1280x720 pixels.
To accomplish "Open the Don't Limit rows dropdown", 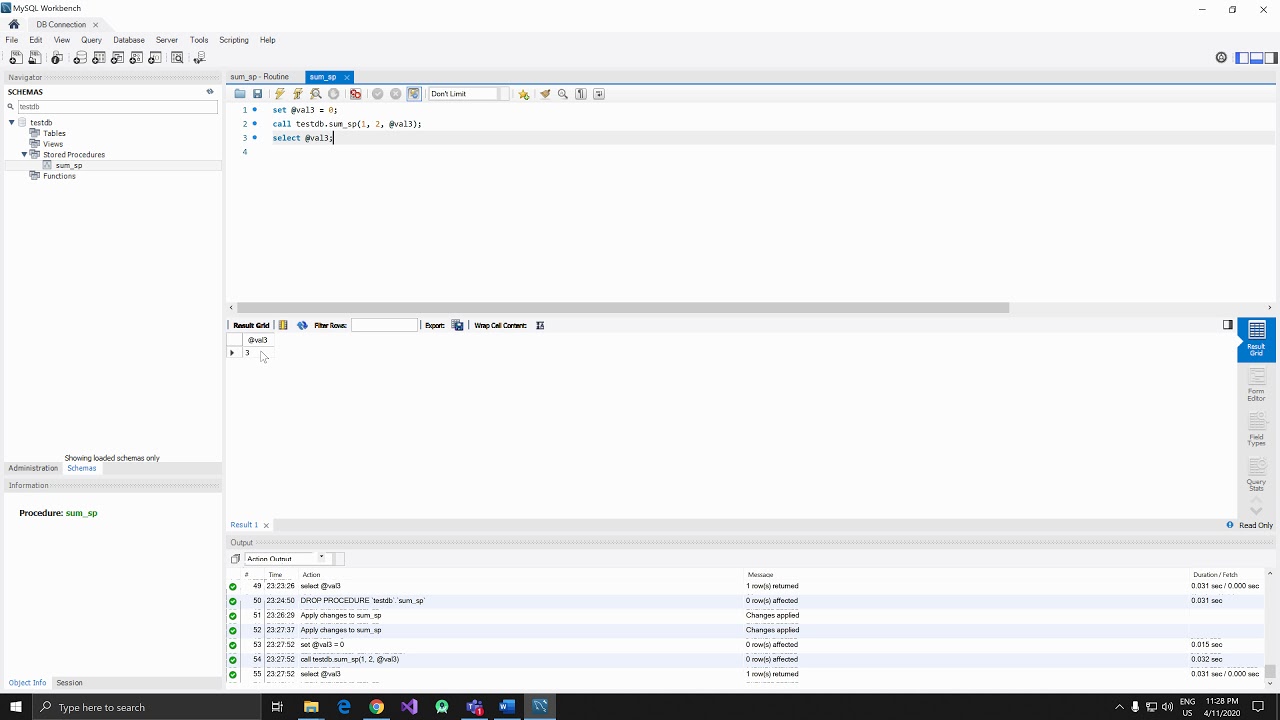I will (x=468, y=94).
